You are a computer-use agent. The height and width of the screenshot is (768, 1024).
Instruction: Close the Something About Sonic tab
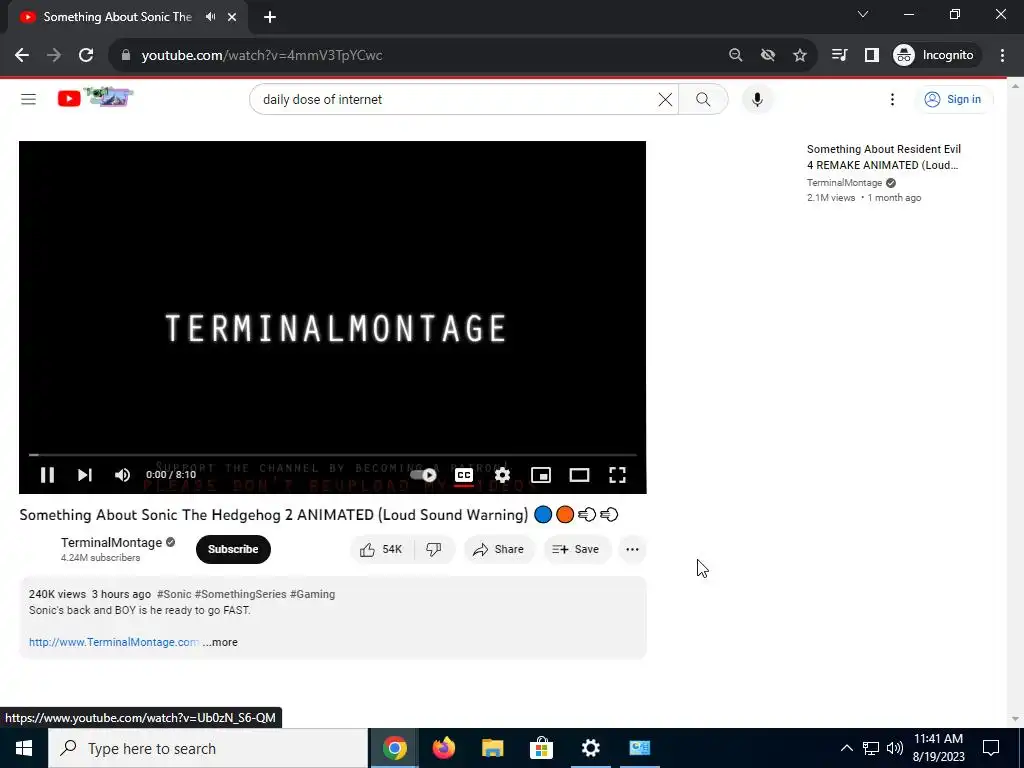click(232, 17)
